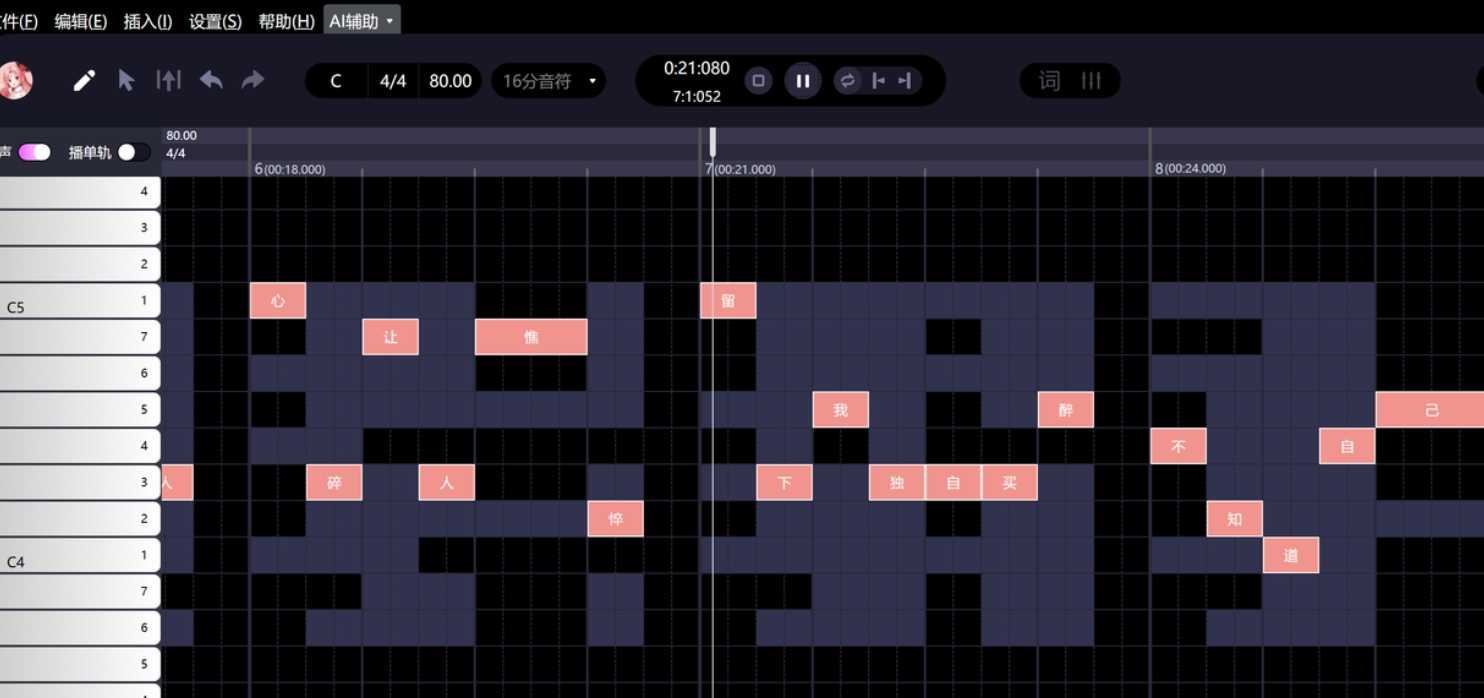The height and width of the screenshot is (698, 1484).
Task: Select the 我 note
Action: click(x=840, y=409)
